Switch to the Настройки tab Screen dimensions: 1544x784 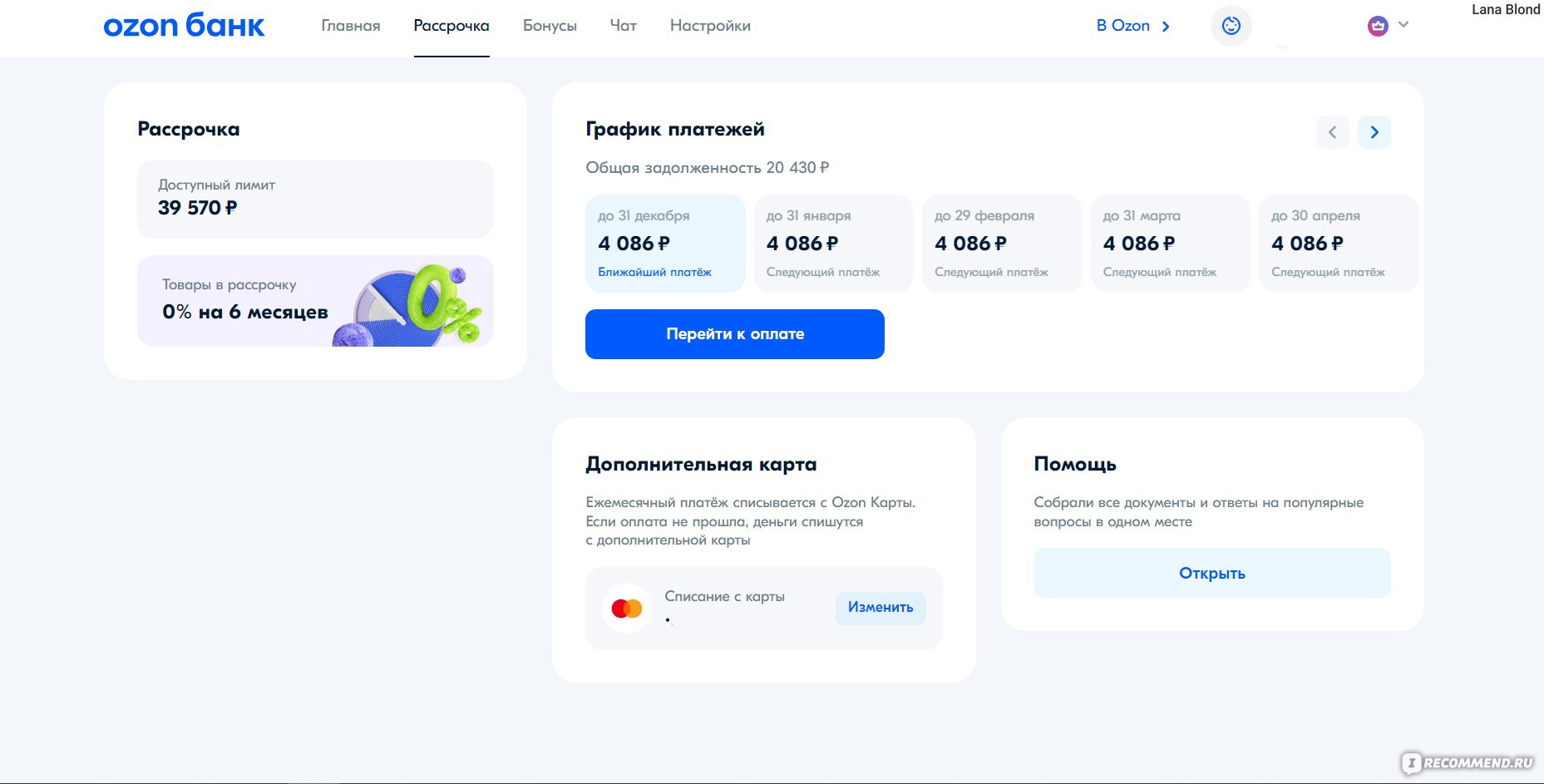[710, 26]
